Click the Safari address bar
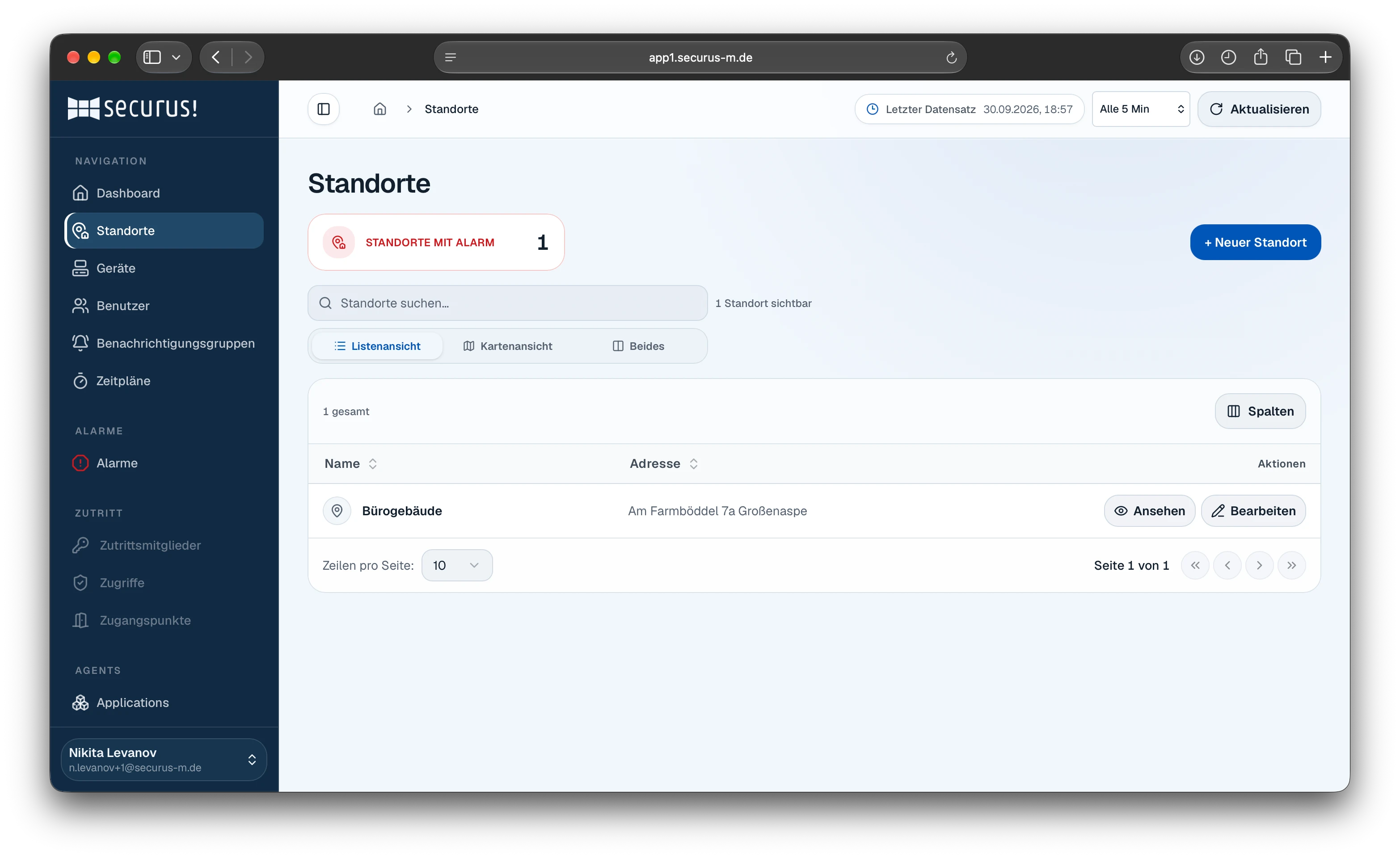 coord(700,57)
